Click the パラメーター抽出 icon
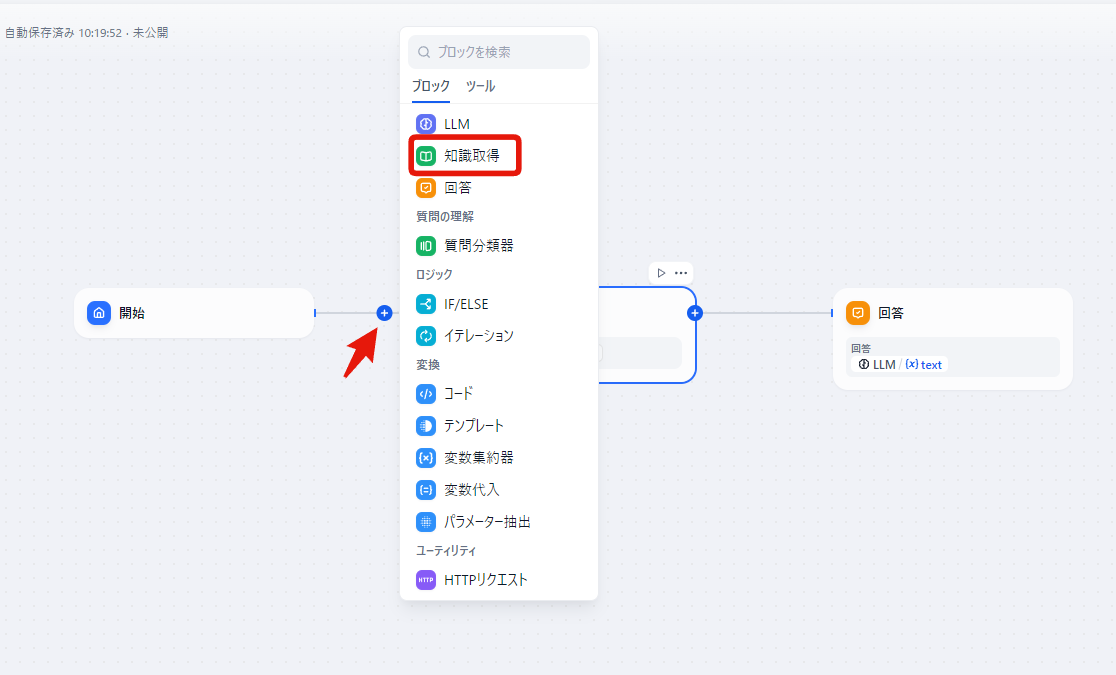 coord(426,522)
